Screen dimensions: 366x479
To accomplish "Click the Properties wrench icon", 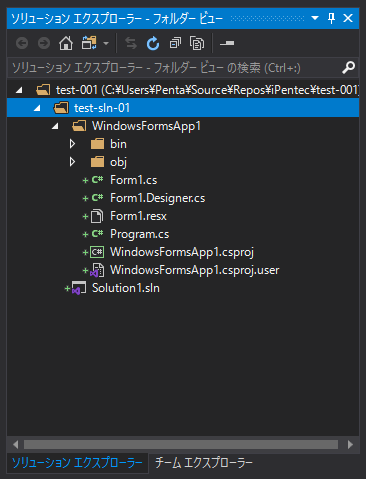I will coord(227,43).
